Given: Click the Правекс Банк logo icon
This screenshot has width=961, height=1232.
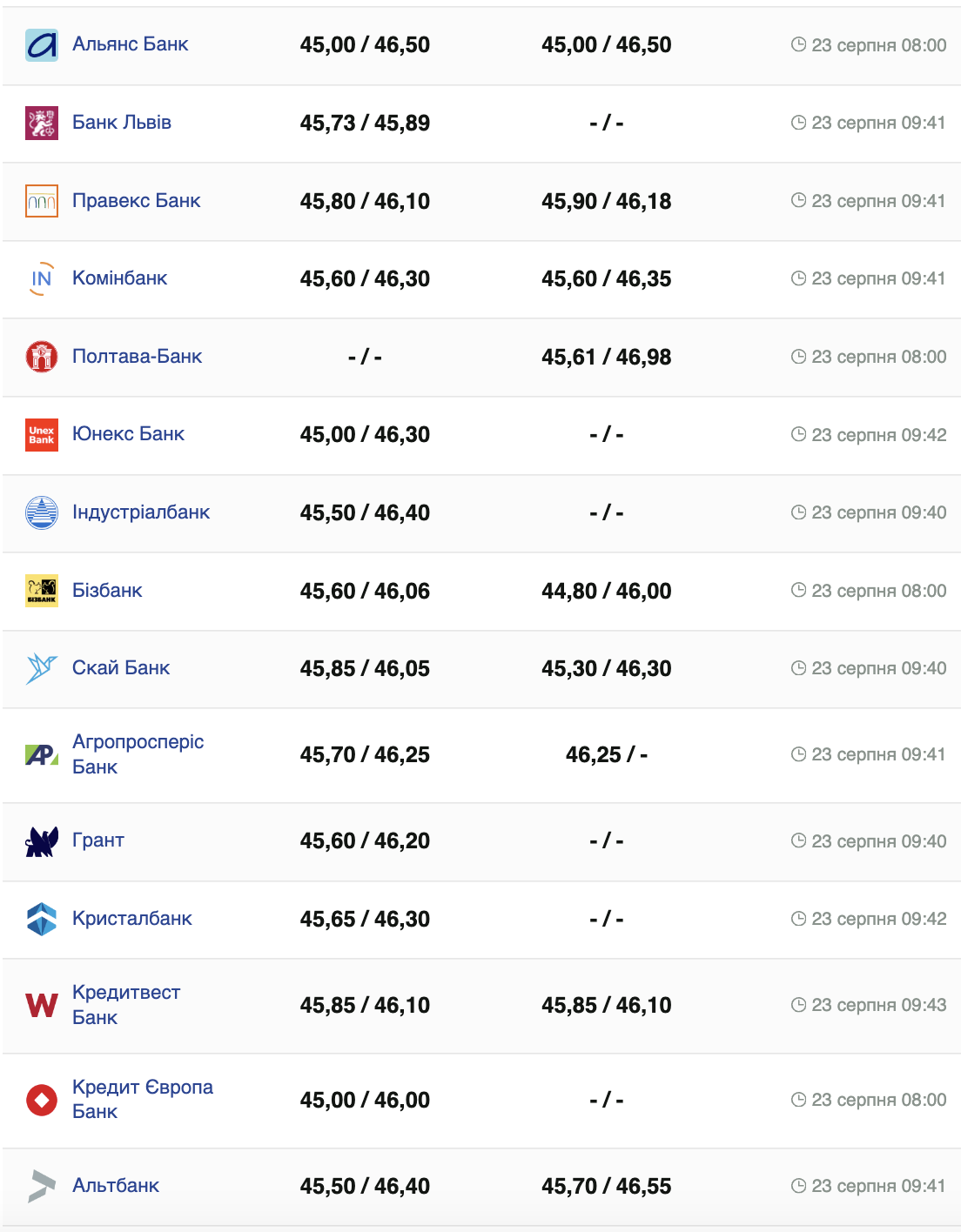Looking at the screenshot, I should point(42,201).
